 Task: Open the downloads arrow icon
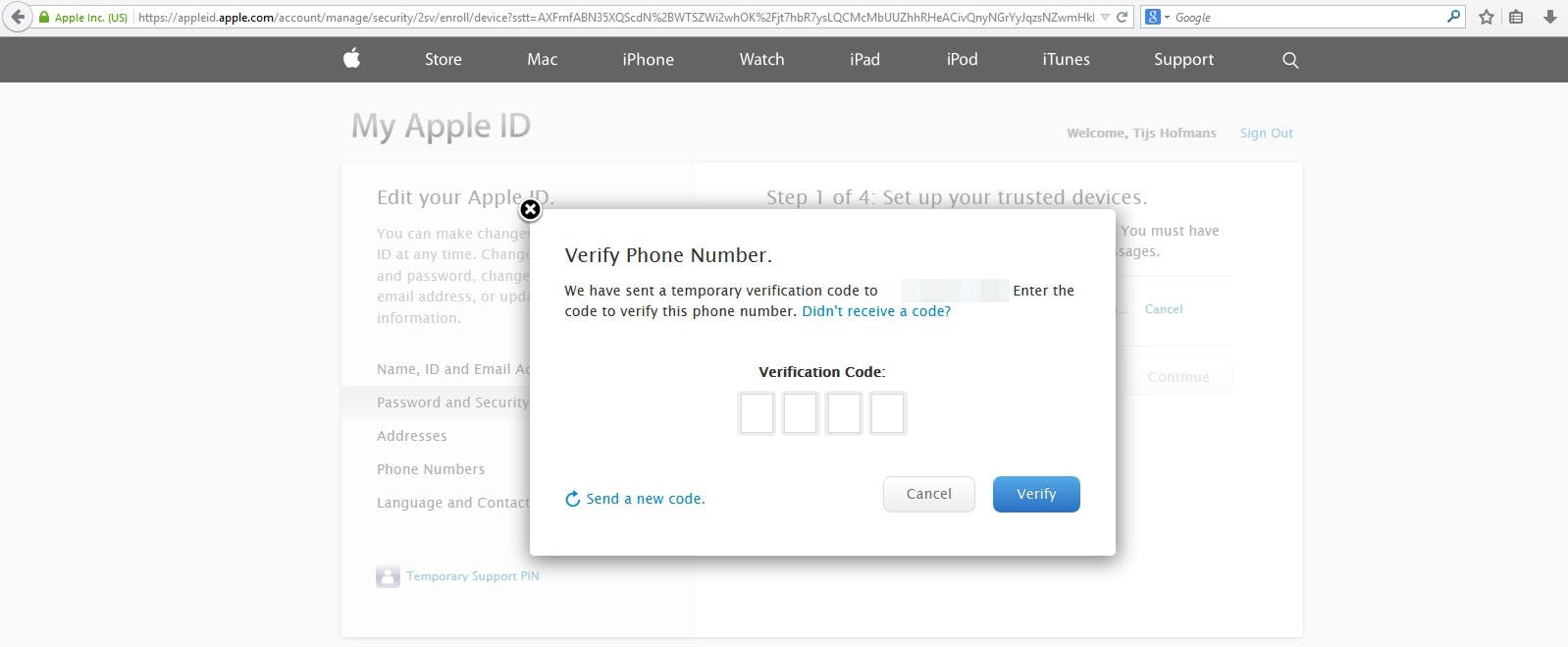(1550, 17)
